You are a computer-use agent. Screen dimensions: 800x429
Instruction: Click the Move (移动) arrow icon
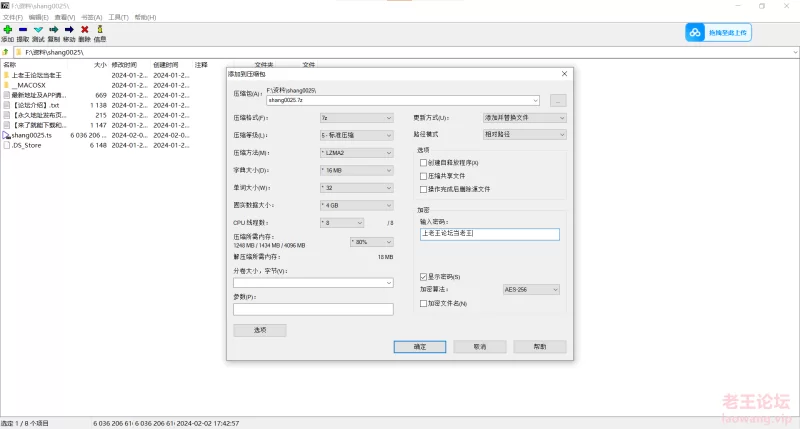pos(69,30)
